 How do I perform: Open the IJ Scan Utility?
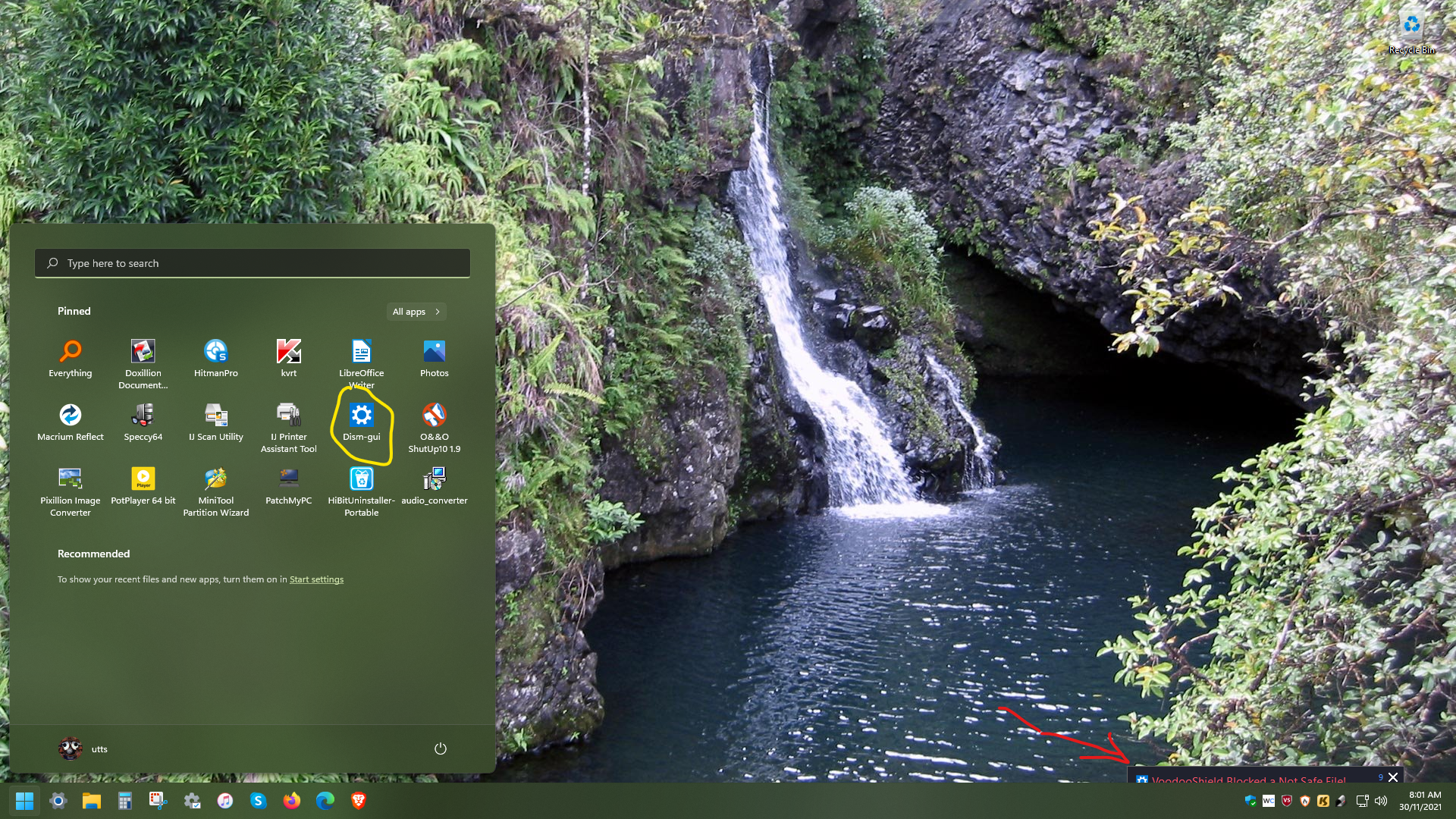tap(215, 422)
